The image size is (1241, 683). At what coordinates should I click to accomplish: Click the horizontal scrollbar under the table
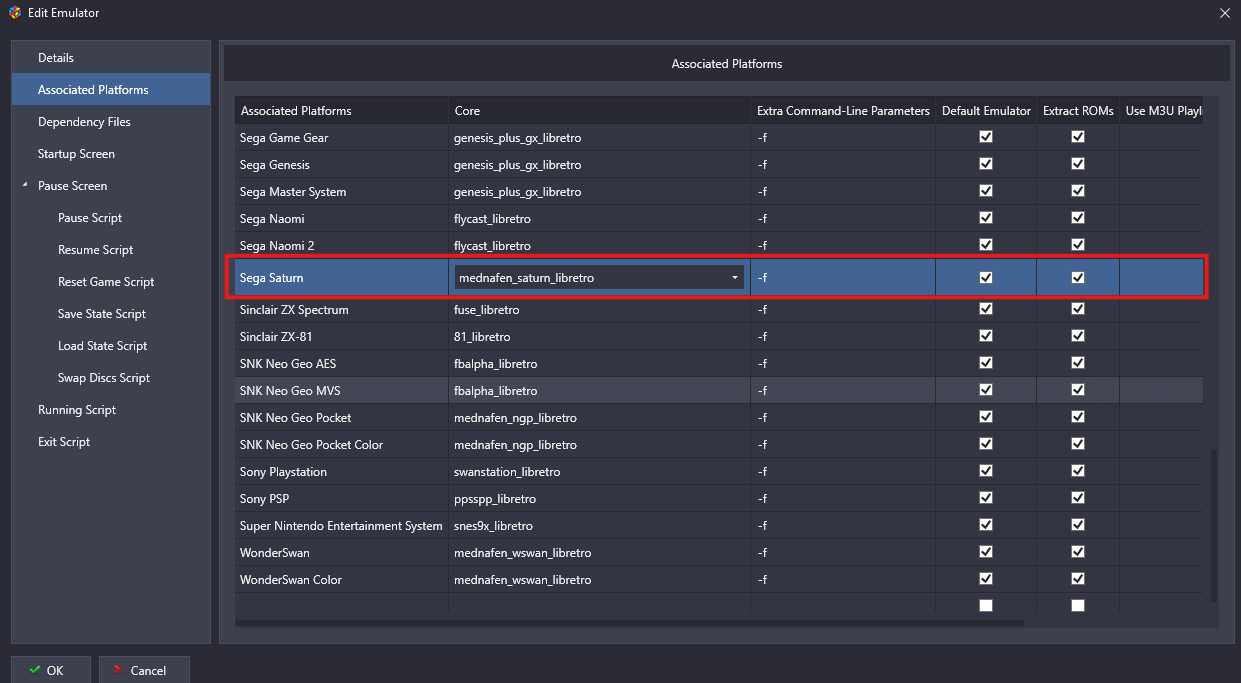click(629, 623)
